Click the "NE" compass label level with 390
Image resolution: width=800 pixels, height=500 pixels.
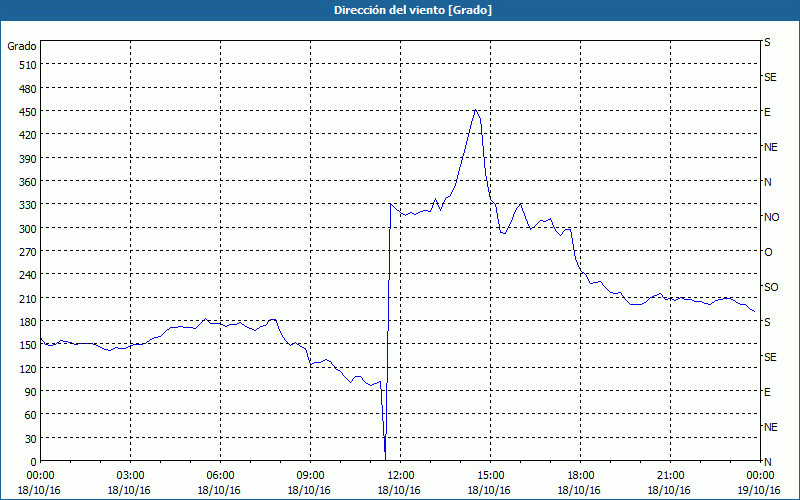point(771,147)
